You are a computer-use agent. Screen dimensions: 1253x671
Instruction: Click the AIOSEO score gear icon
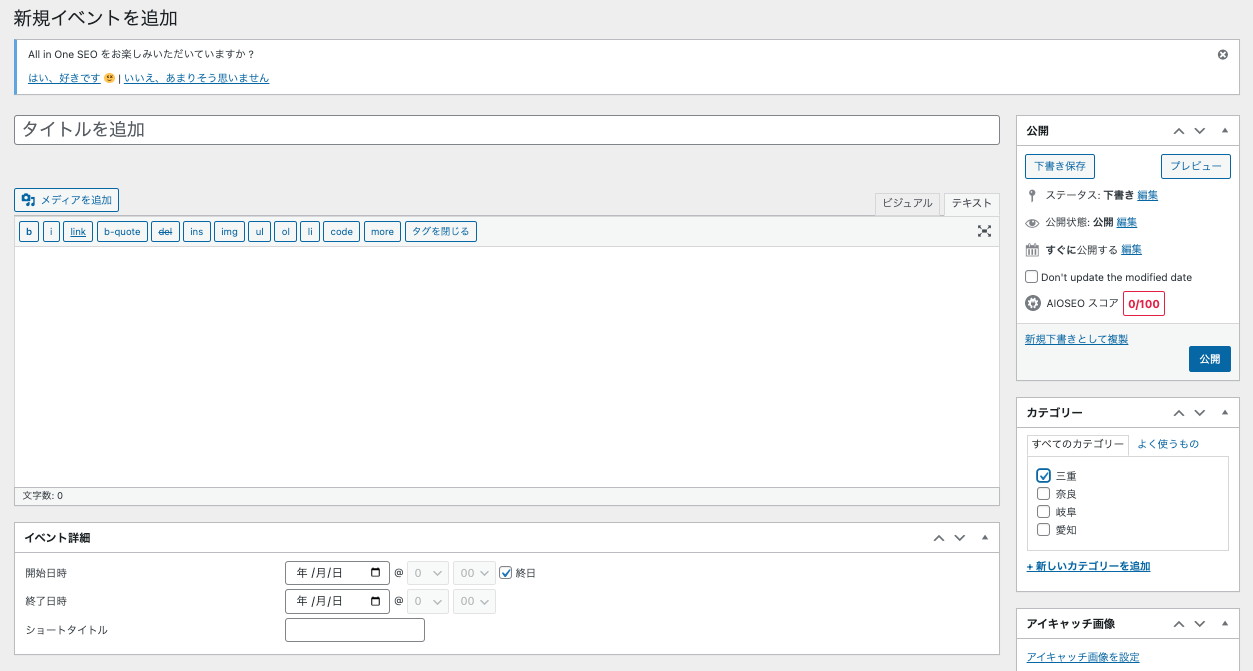pyautogui.click(x=1033, y=303)
